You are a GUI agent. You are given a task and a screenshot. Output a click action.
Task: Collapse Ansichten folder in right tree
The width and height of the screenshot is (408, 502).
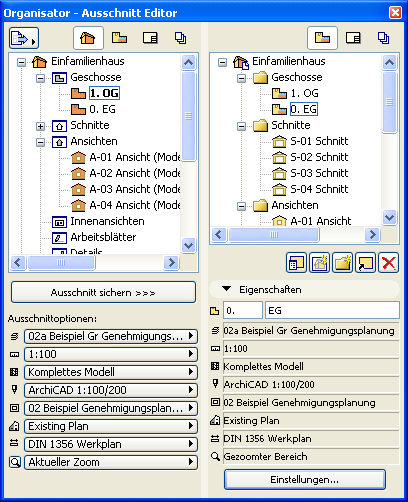[241, 207]
